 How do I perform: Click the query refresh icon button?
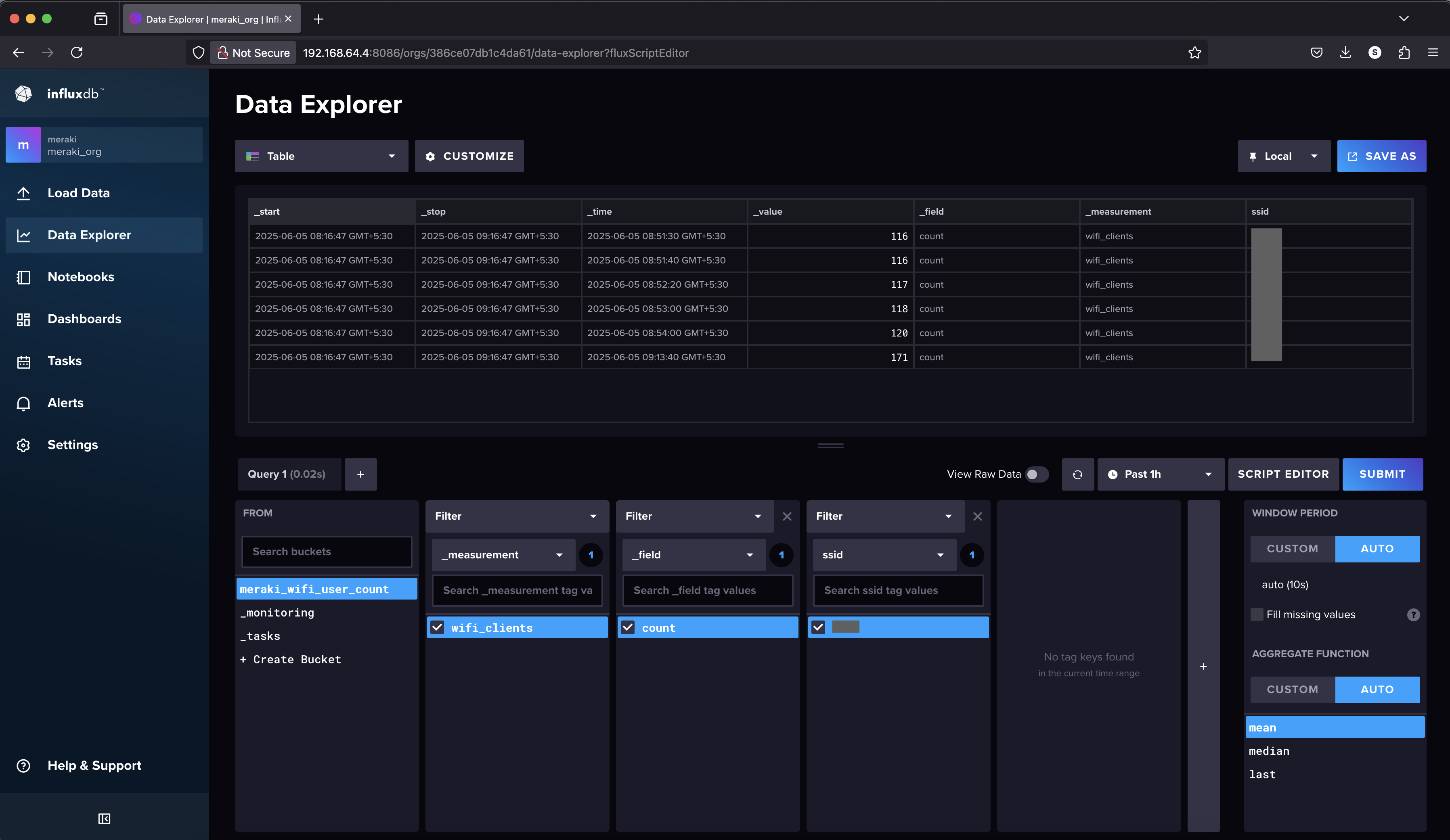(x=1077, y=474)
